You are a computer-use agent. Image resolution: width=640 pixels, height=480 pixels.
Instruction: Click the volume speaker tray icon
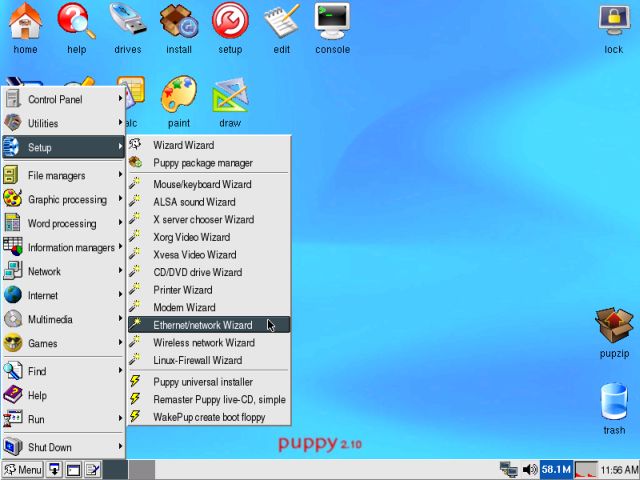530,469
